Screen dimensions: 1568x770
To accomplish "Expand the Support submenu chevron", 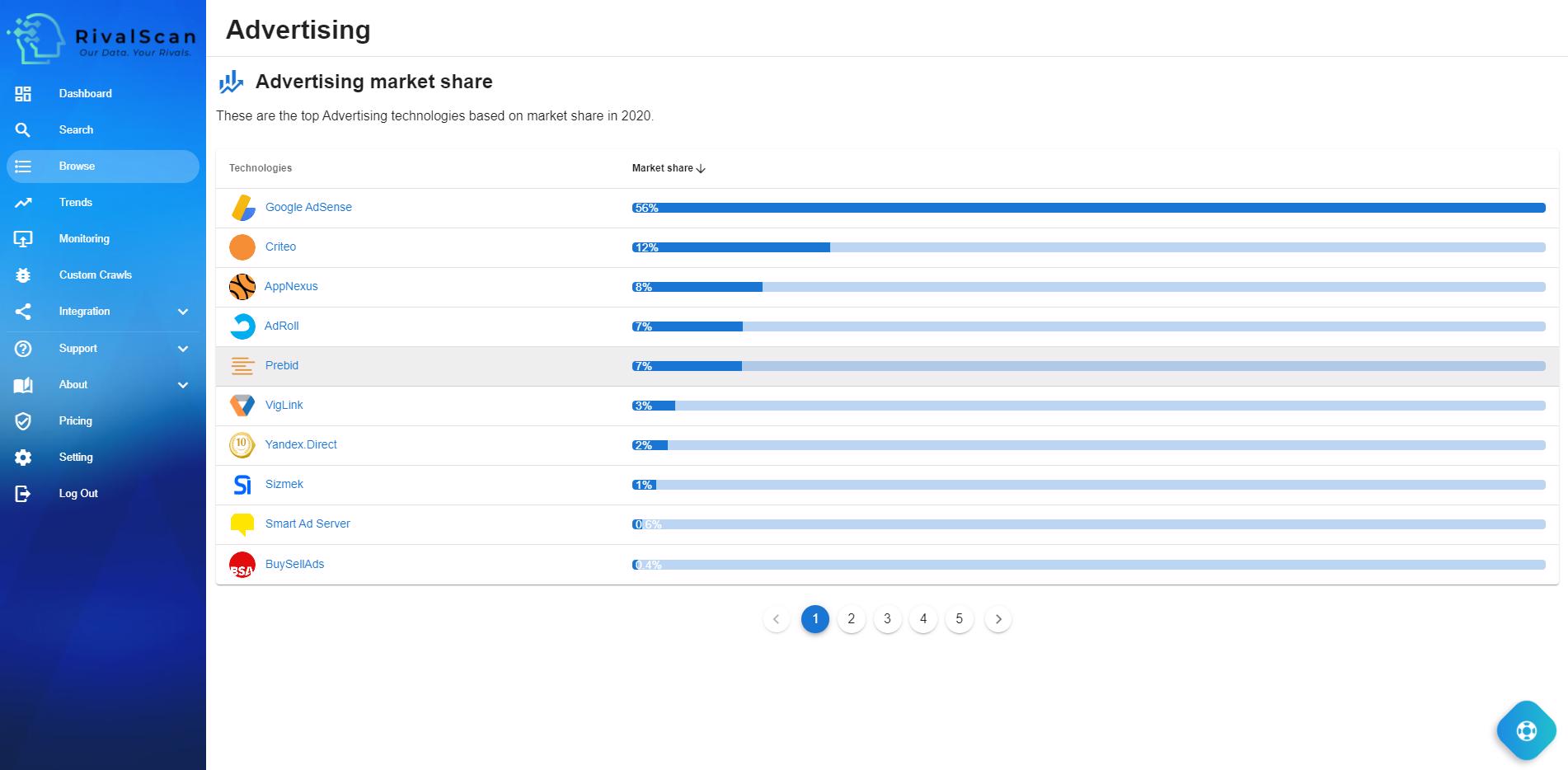I will click(x=183, y=349).
